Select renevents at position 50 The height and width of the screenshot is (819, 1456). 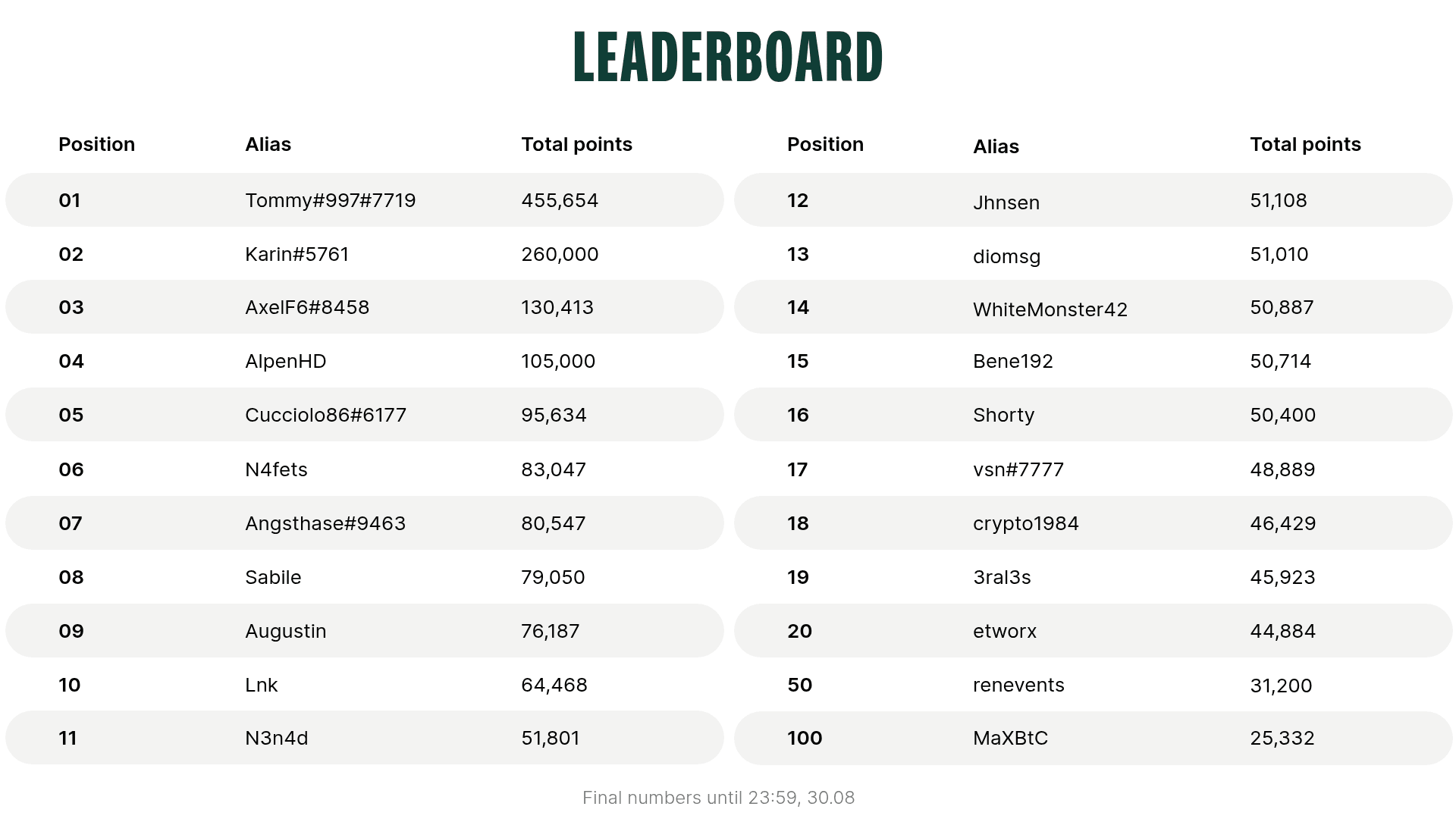tap(1018, 685)
